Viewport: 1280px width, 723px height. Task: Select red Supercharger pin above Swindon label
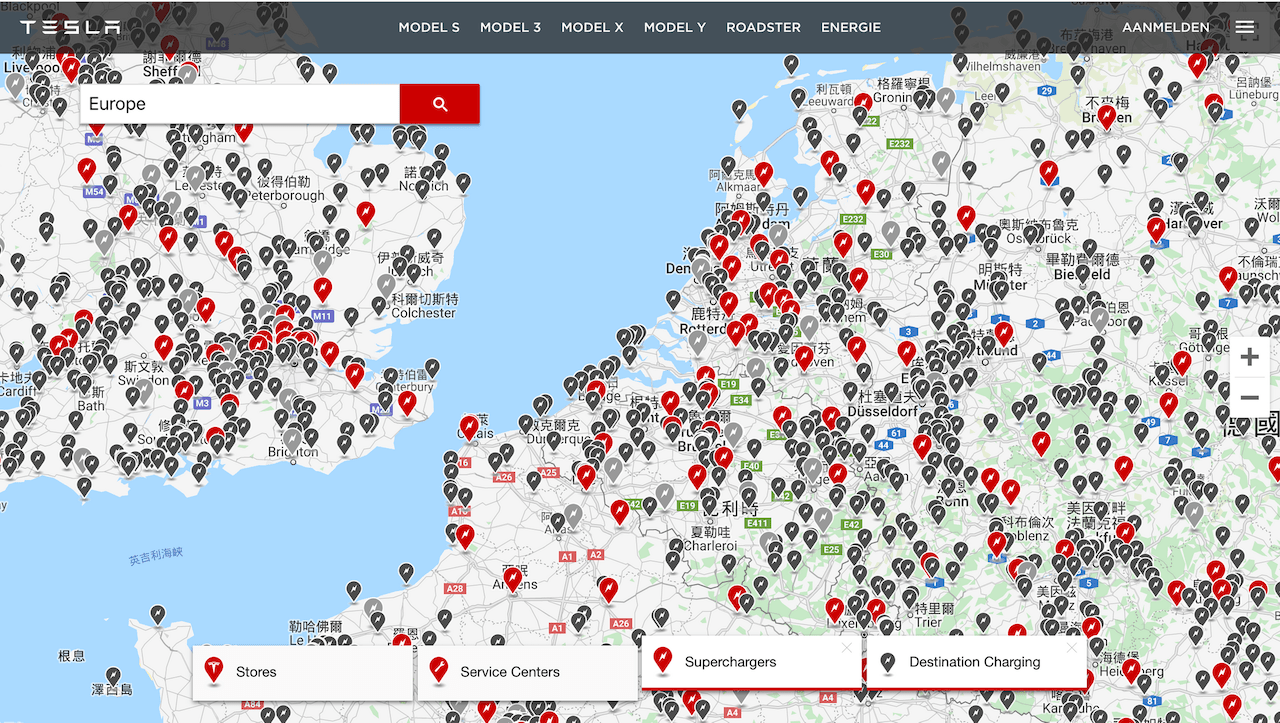pyautogui.click(x=164, y=347)
